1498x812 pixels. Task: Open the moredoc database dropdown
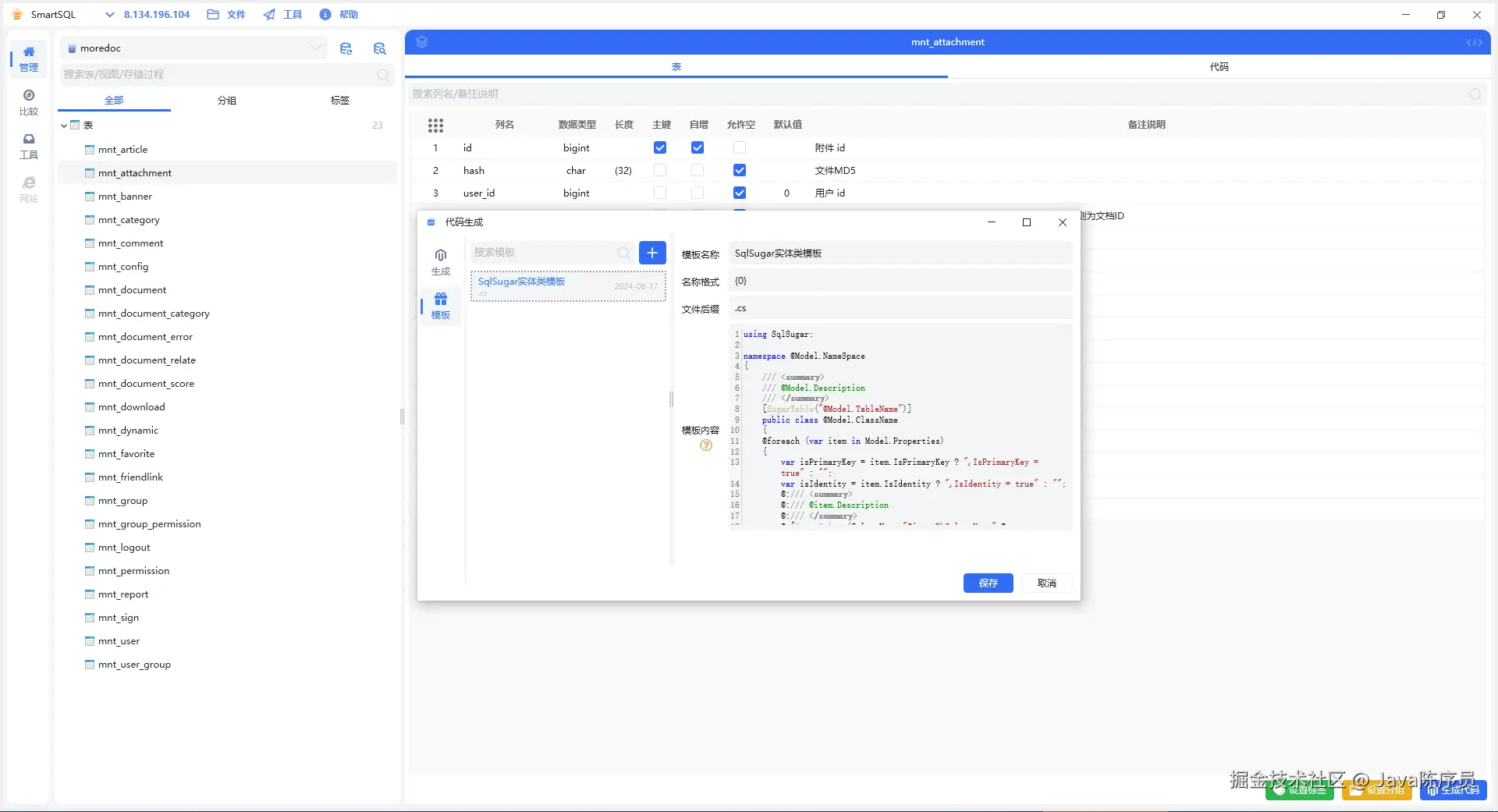(x=193, y=48)
